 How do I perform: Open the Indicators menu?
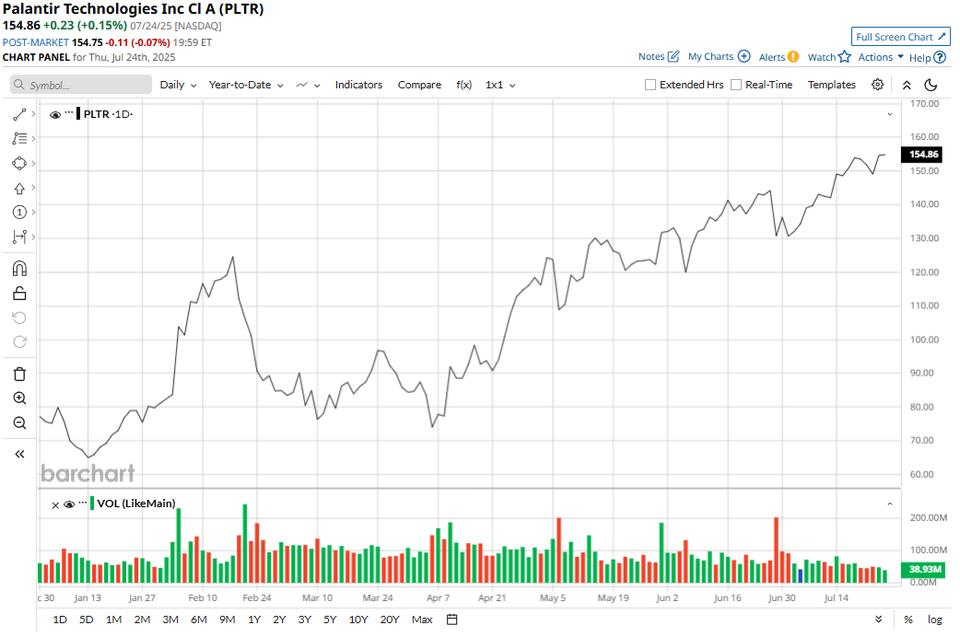(358, 85)
